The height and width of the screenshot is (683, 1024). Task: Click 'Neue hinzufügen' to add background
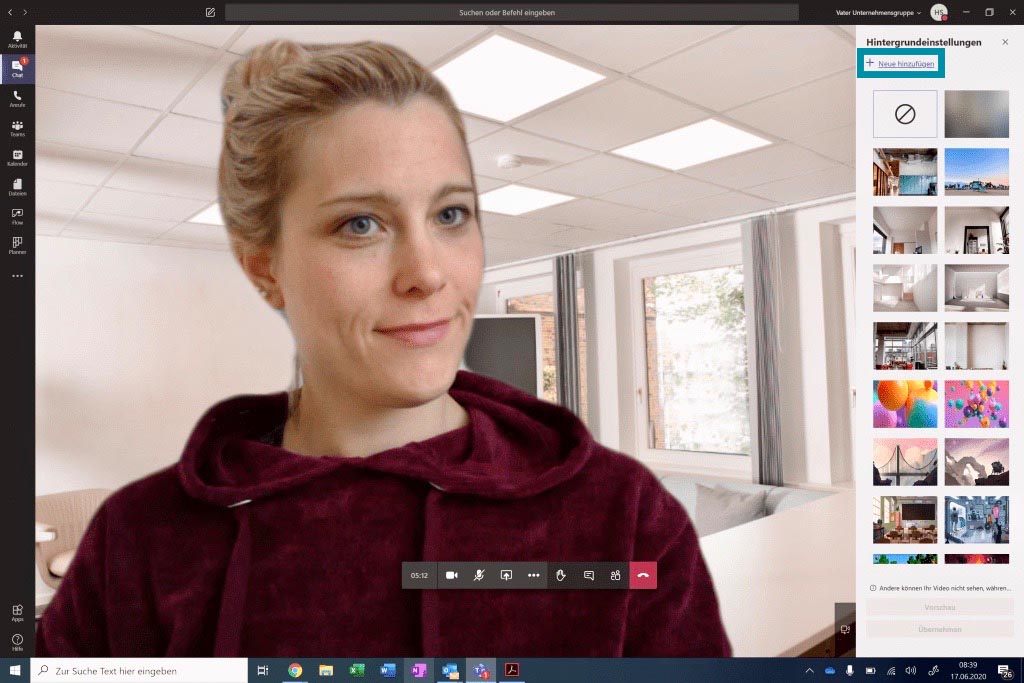pos(900,63)
